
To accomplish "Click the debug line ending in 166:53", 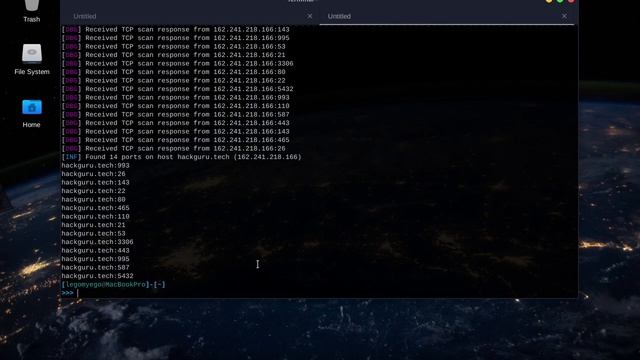I will click(x=173, y=47).
